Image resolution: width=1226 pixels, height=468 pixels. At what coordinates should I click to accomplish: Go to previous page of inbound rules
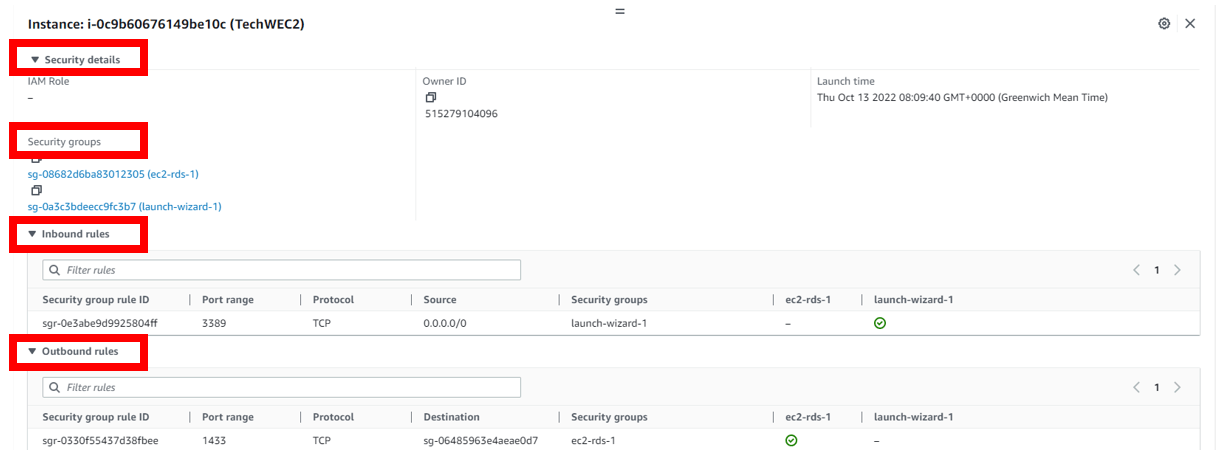1137,270
